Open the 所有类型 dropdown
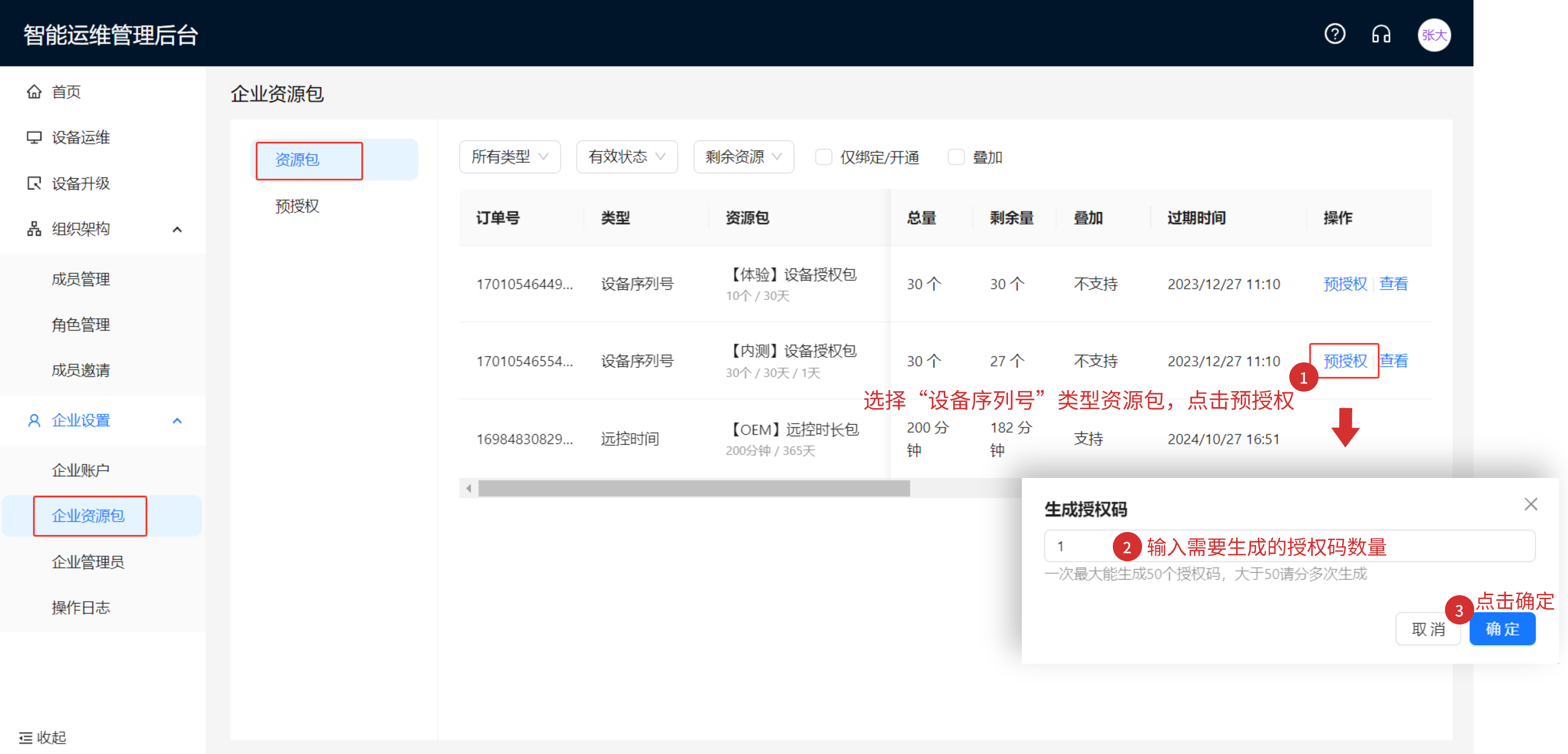 point(510,157)
